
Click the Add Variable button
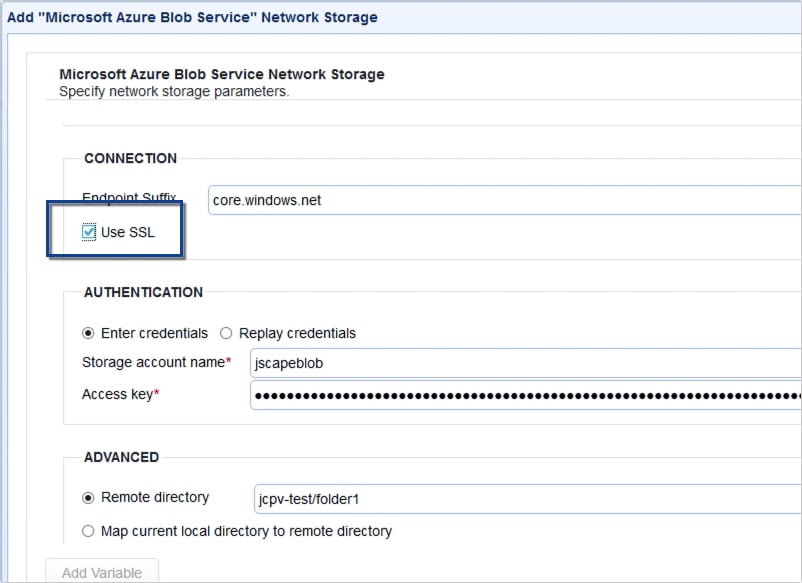coord(100,571)
